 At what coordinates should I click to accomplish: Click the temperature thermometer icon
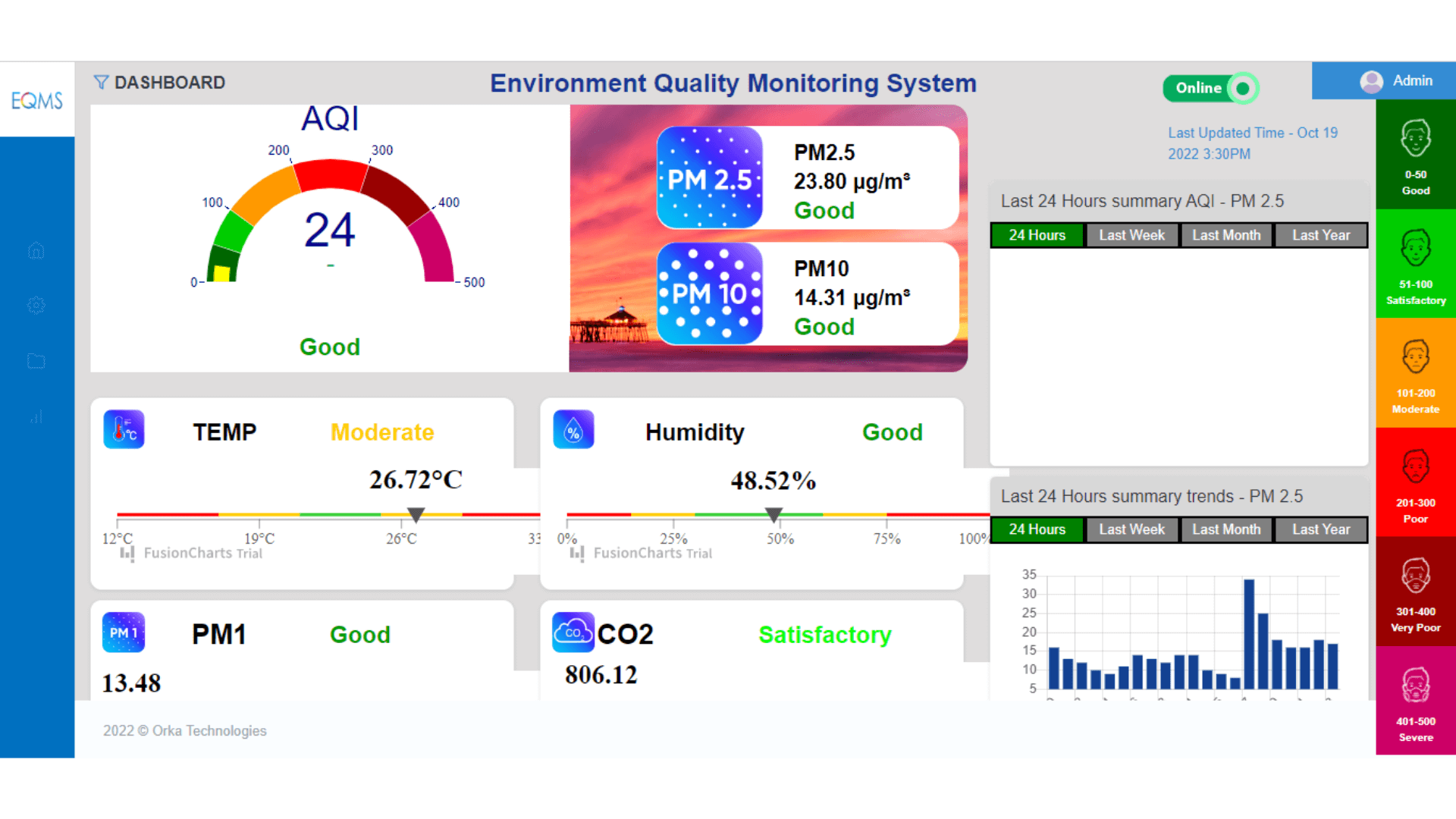(124, 429)
